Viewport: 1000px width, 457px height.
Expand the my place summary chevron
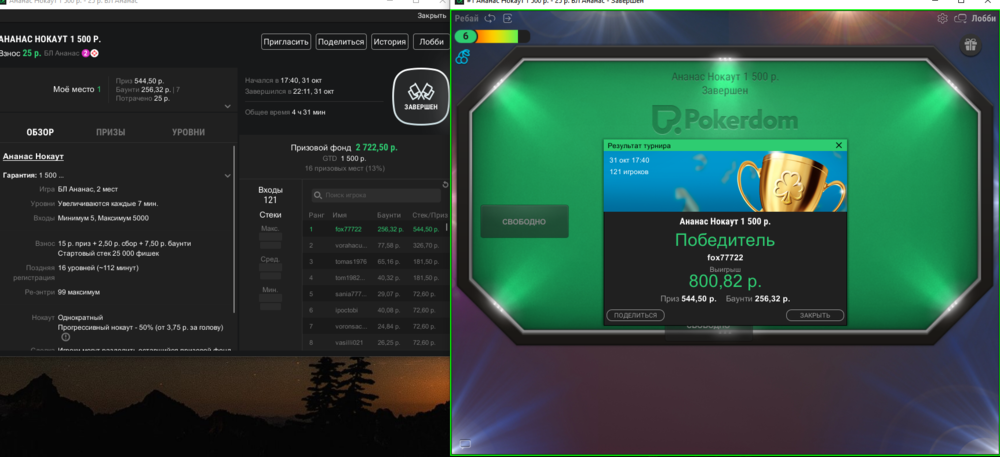pyautogui.click(x=227, y=105)
